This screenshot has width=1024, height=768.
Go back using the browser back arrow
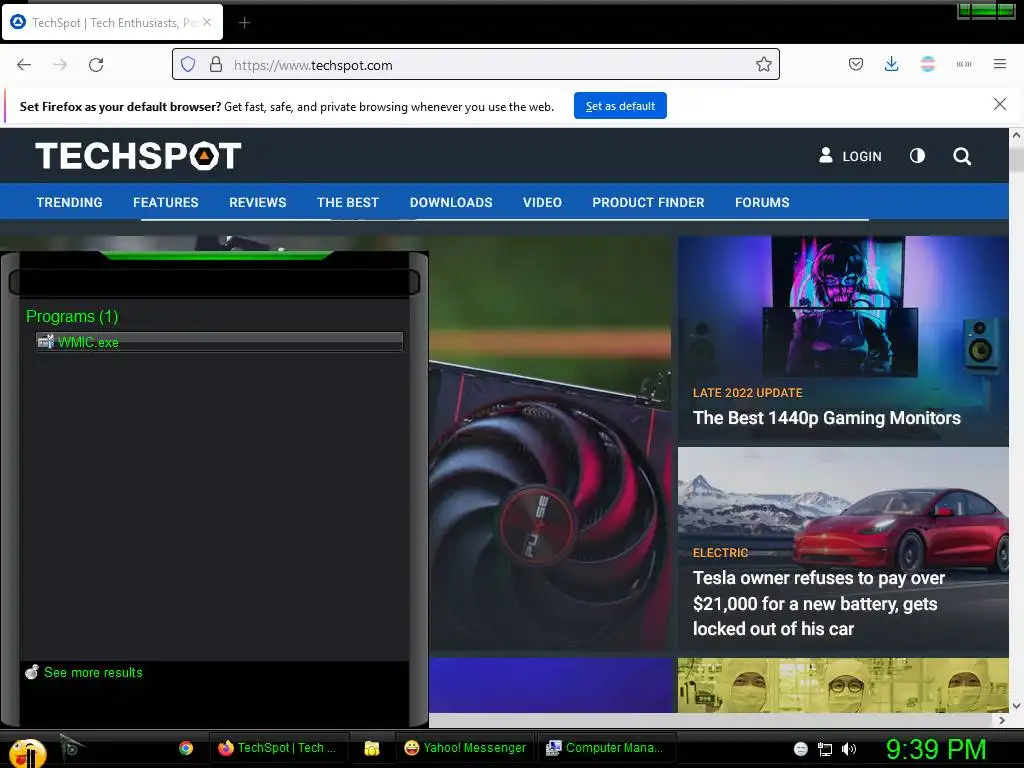[x=24, y=65]
